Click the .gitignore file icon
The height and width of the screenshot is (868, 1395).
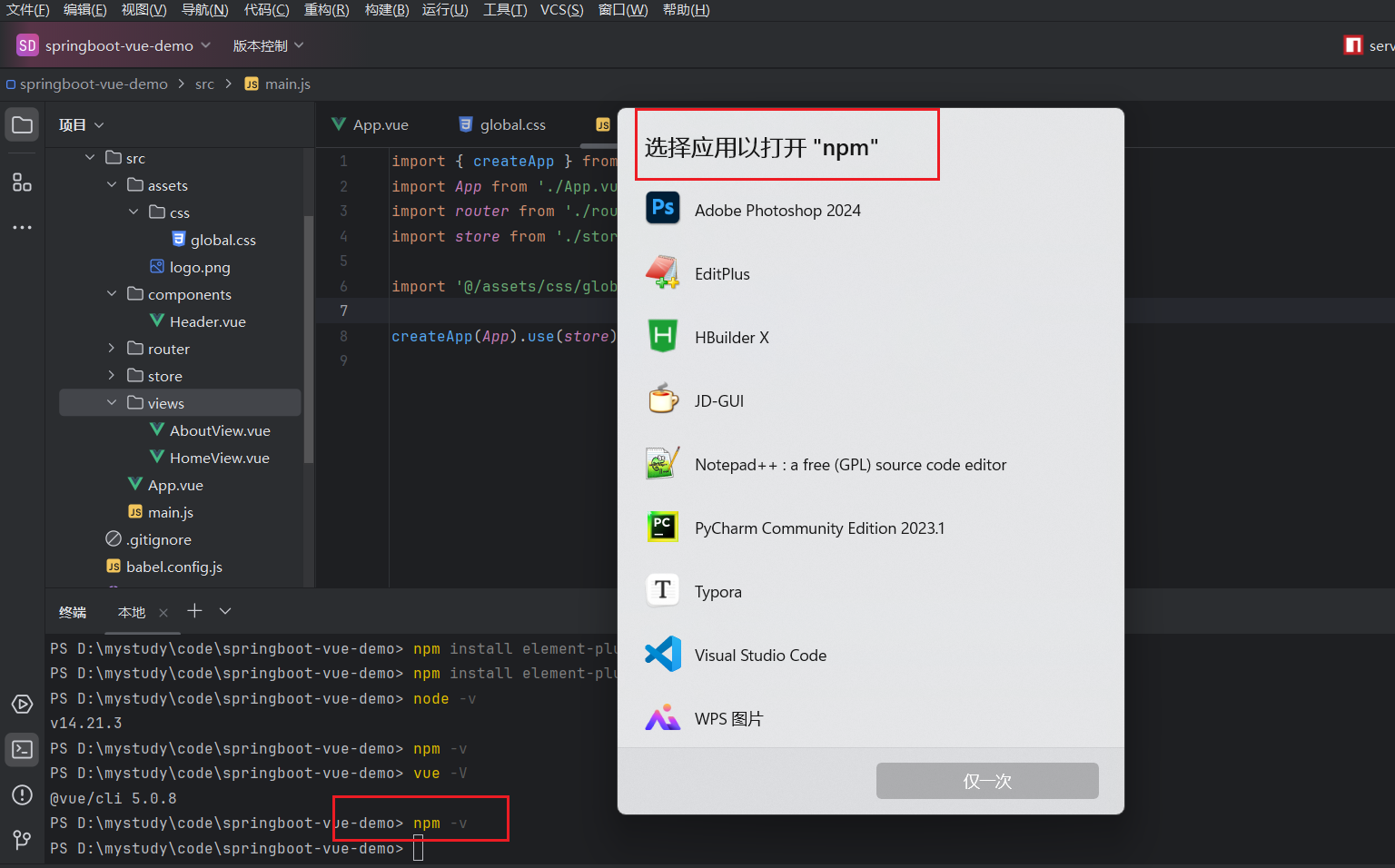coord(114,539)
